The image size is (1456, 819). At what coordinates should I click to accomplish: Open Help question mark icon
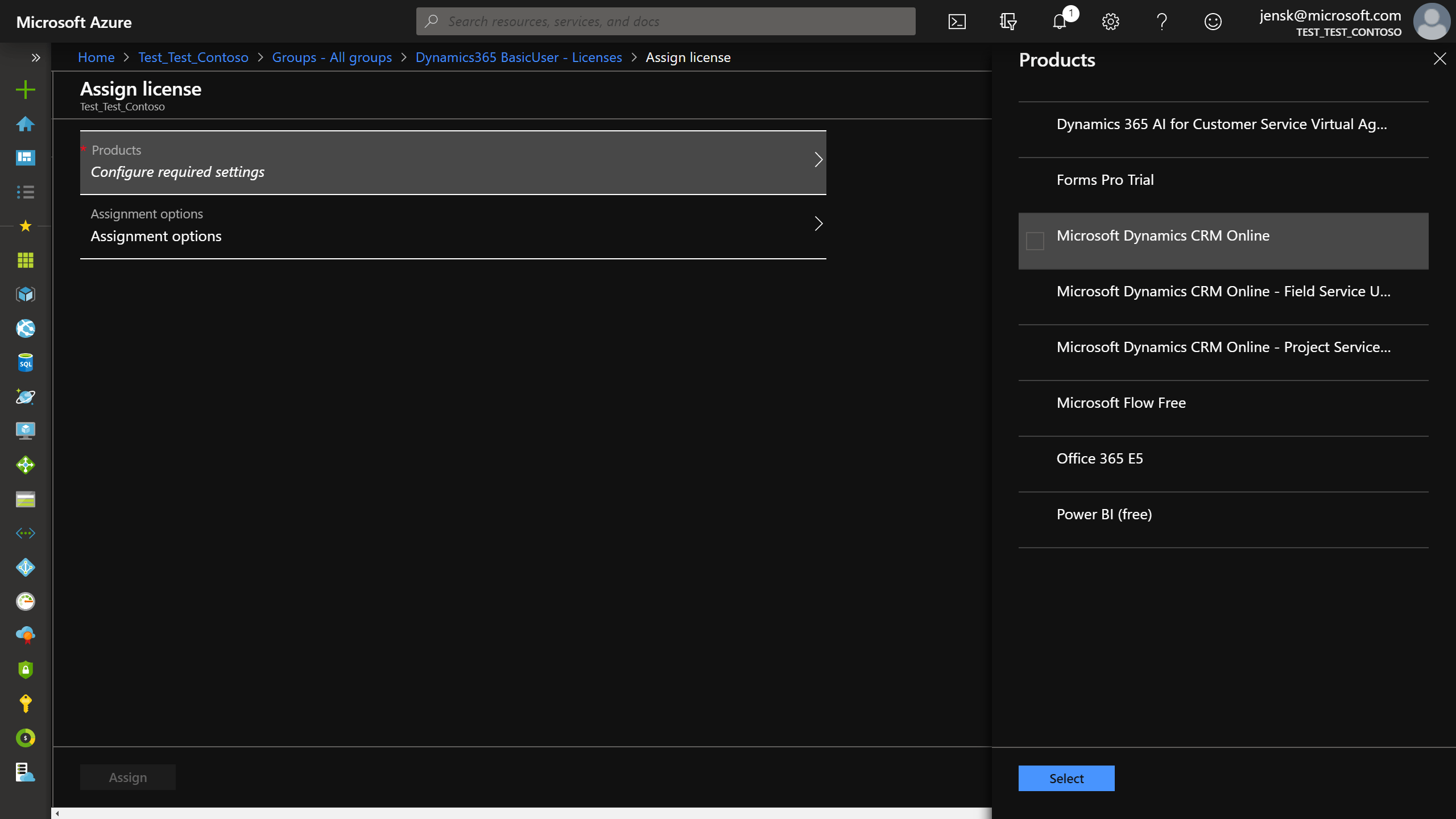coord(1162,22)
